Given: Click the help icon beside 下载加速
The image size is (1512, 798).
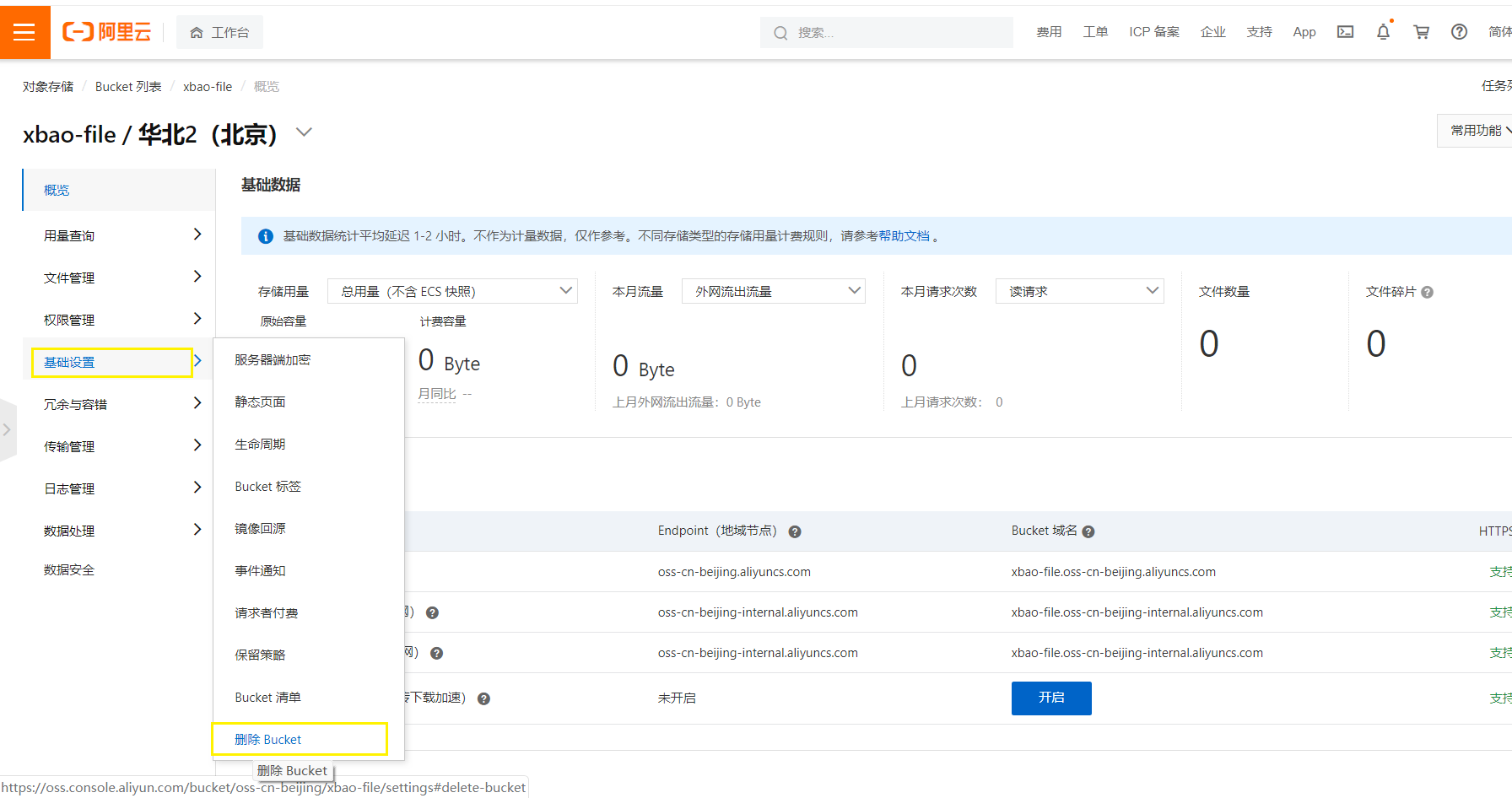Looking at the screenshot, I should coord(483,698).
